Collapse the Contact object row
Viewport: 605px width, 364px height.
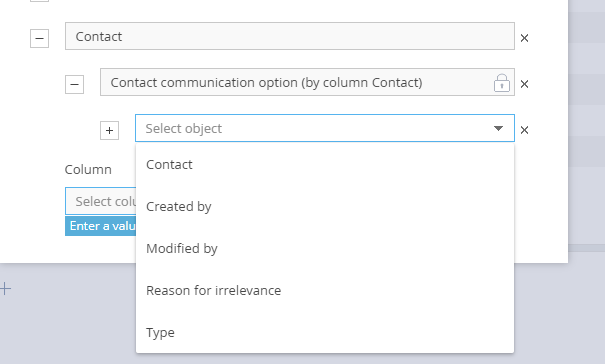click(39, 38)
